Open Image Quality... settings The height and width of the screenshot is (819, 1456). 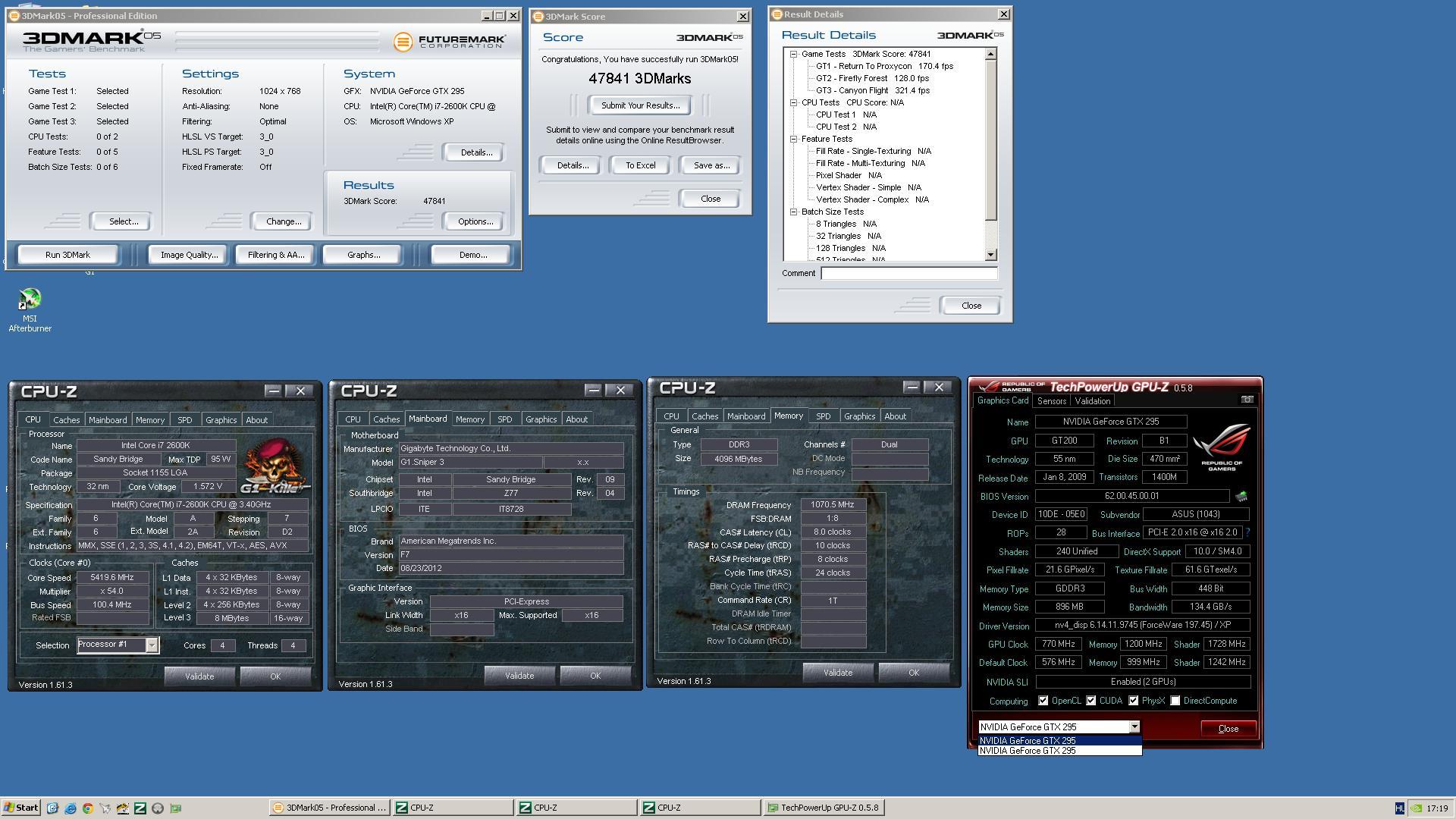pyautogui.click(x=189, y=255)
